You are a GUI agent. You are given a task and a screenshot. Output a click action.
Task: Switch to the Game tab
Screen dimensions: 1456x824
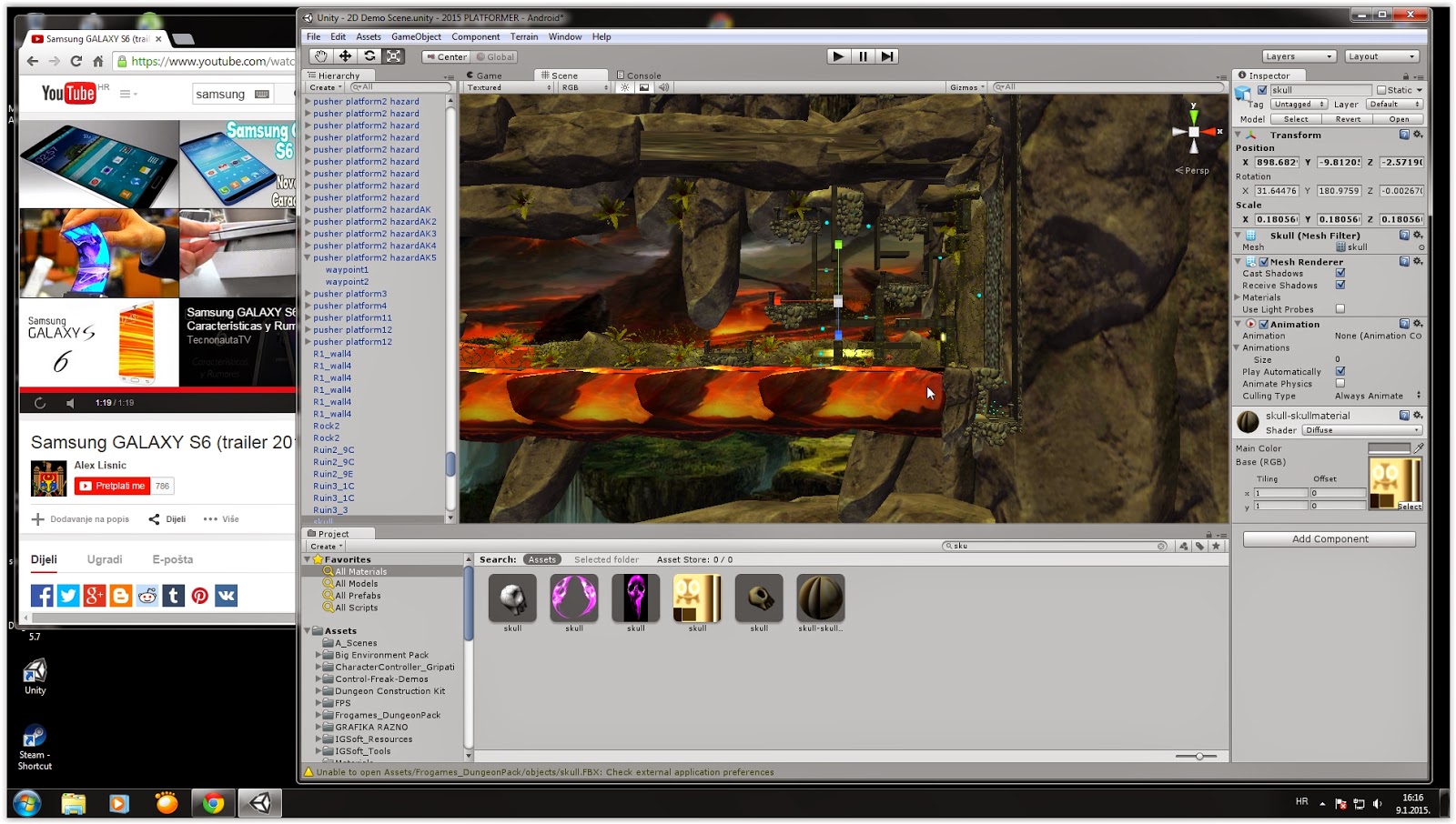click(x=485, y=75)
